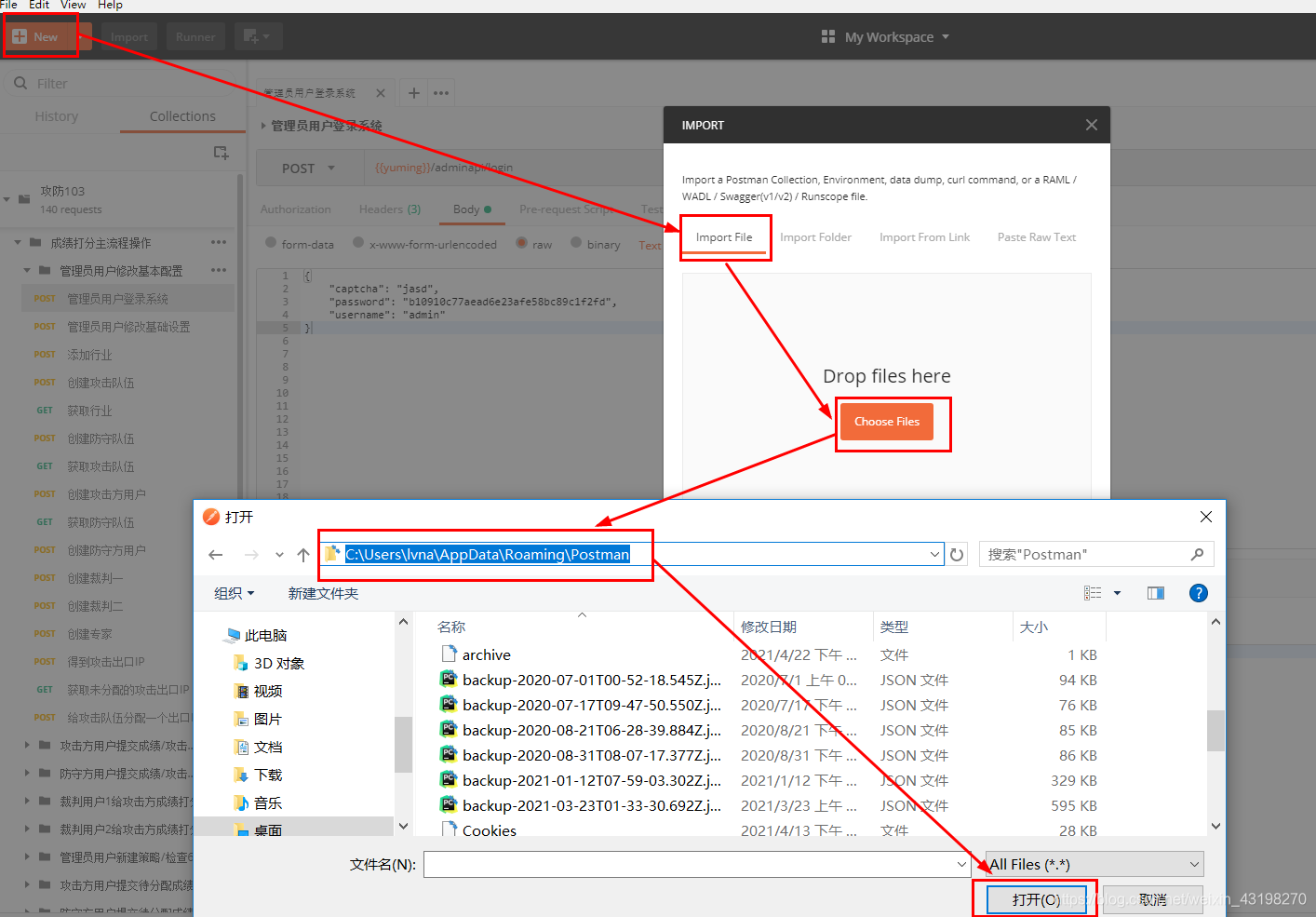Open the Body tab
1316x917 pixels.
pyautogui.click(x=472, y=209)
